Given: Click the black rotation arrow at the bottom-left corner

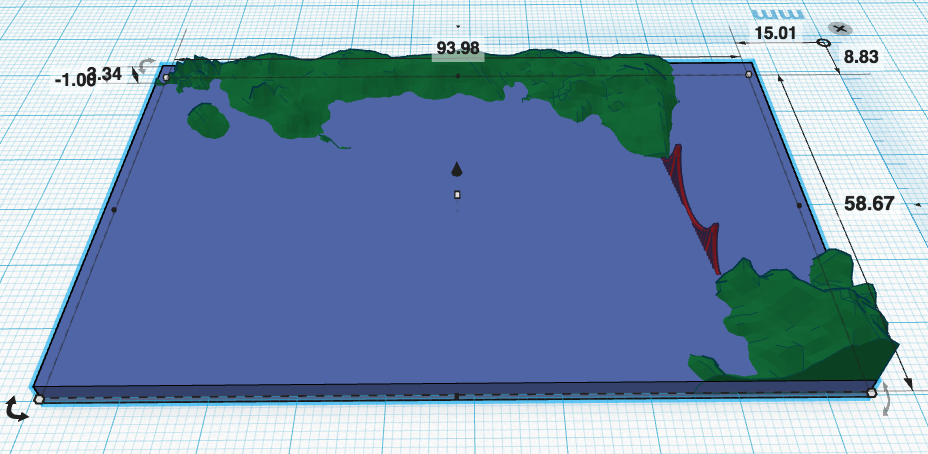Looking at the screenshot, I should (16, 408).
